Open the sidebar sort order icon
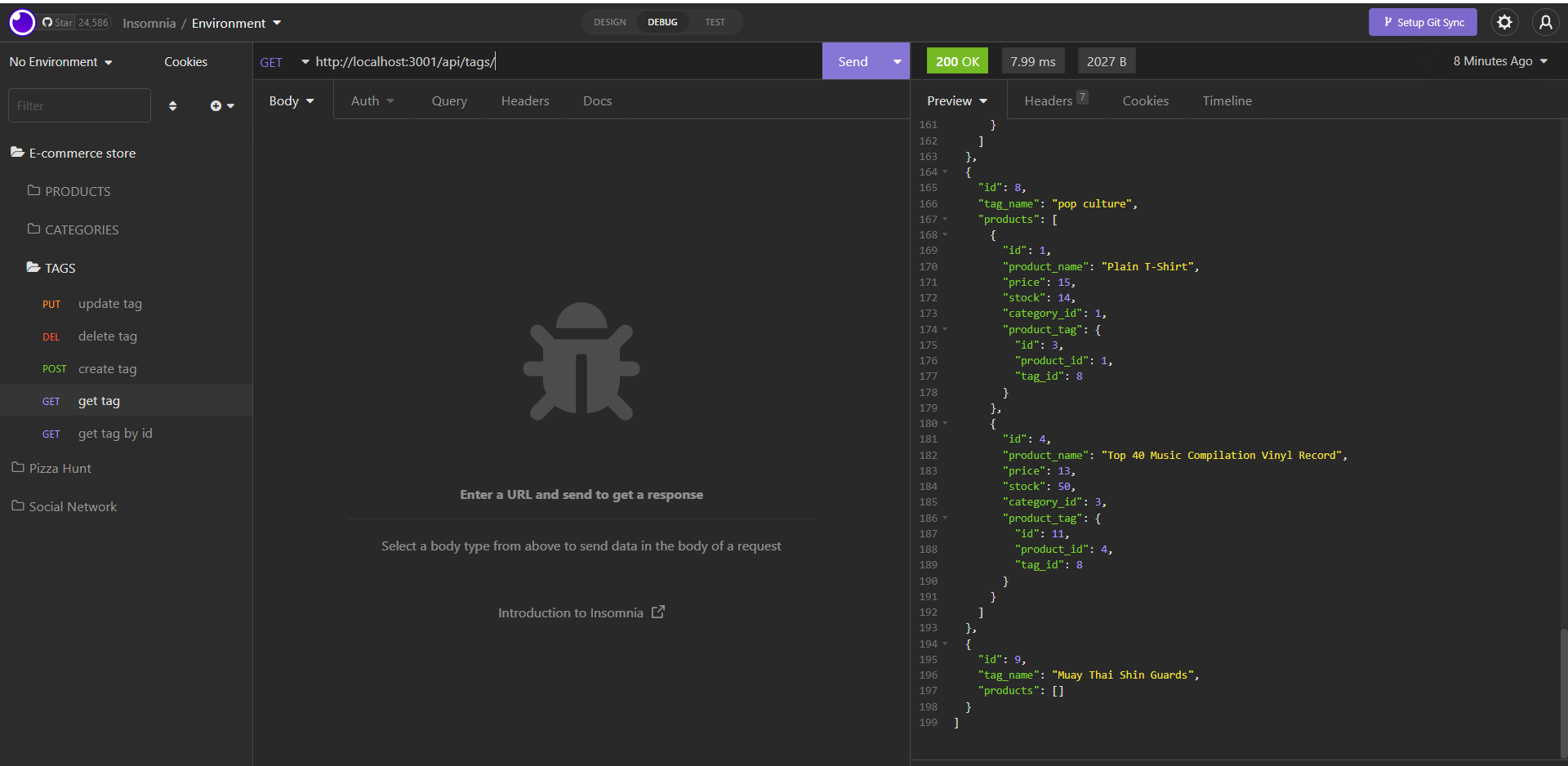 click(172, 105)
